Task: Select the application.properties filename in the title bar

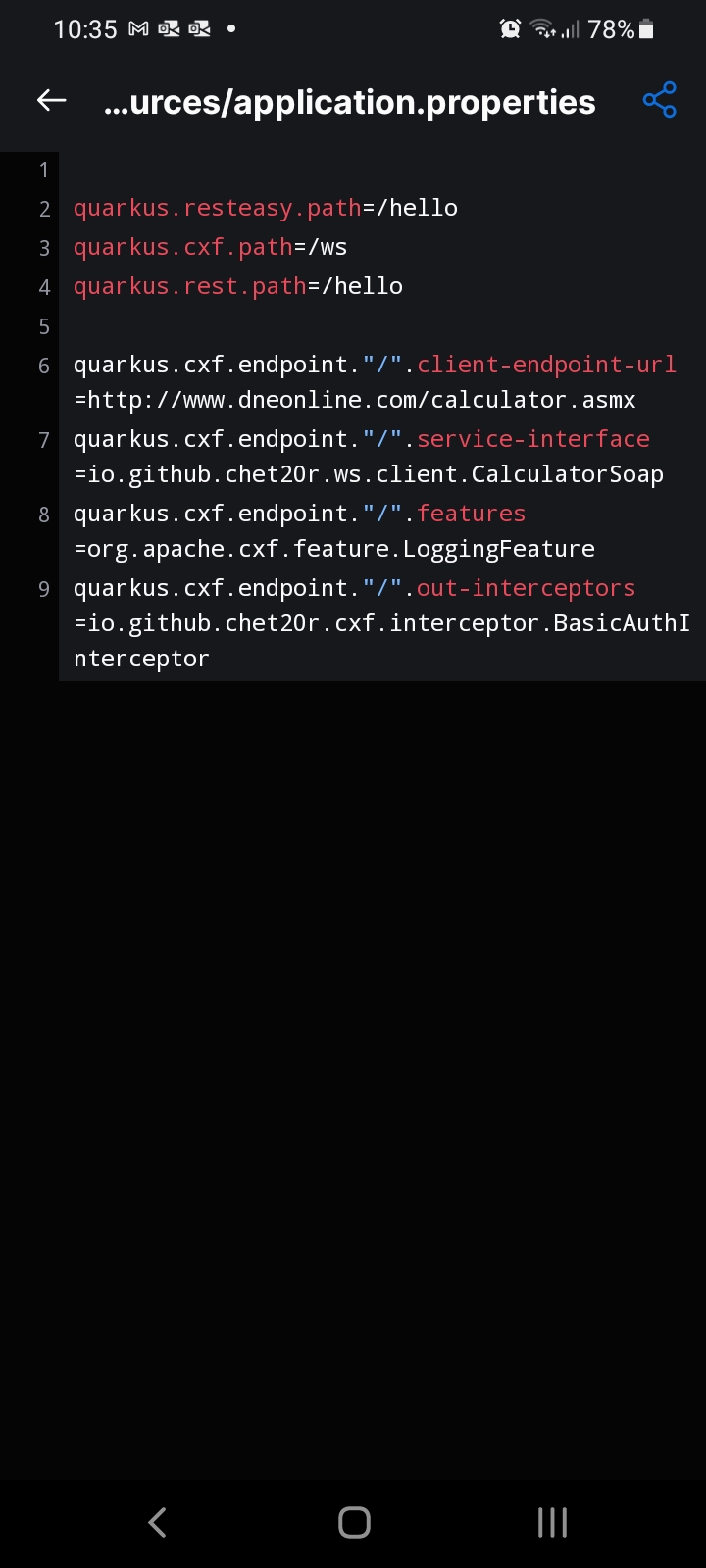Action: tap(350, 101)
